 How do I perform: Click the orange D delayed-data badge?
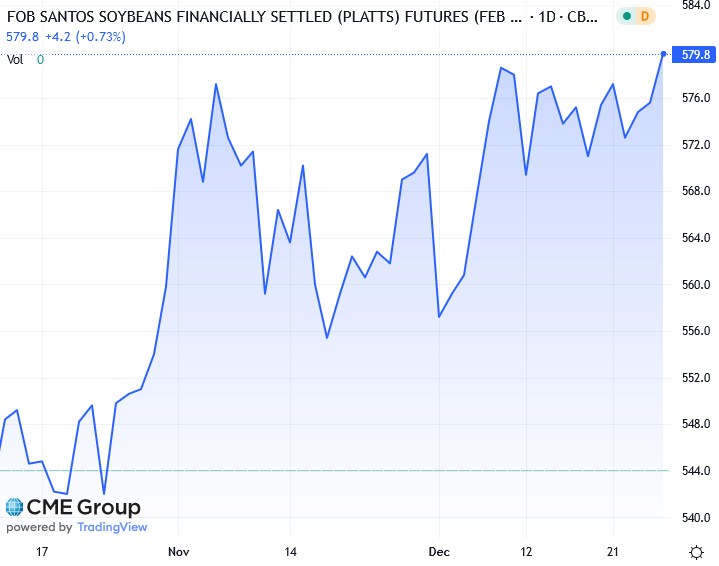pos(644,17)
